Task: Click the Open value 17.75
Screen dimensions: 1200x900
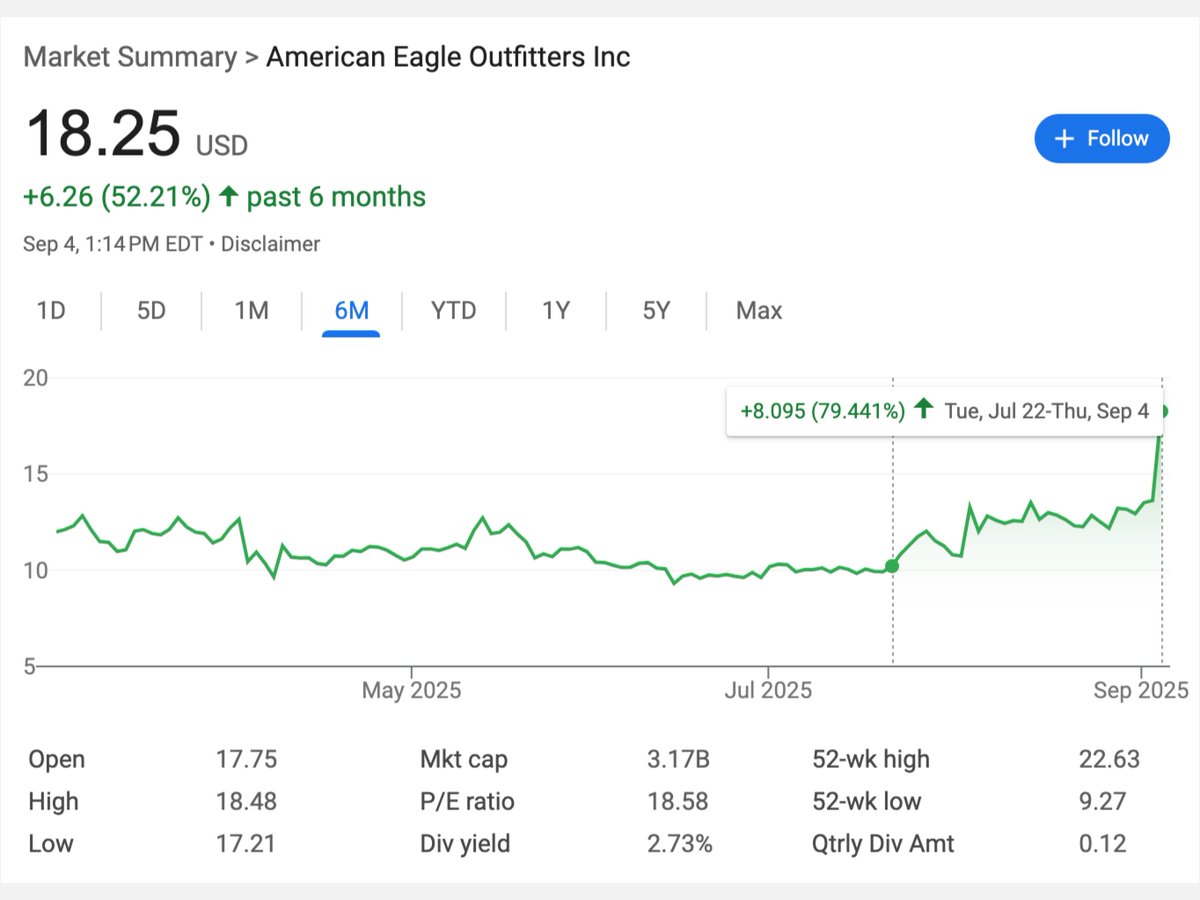Action: (x=246, y=760)
